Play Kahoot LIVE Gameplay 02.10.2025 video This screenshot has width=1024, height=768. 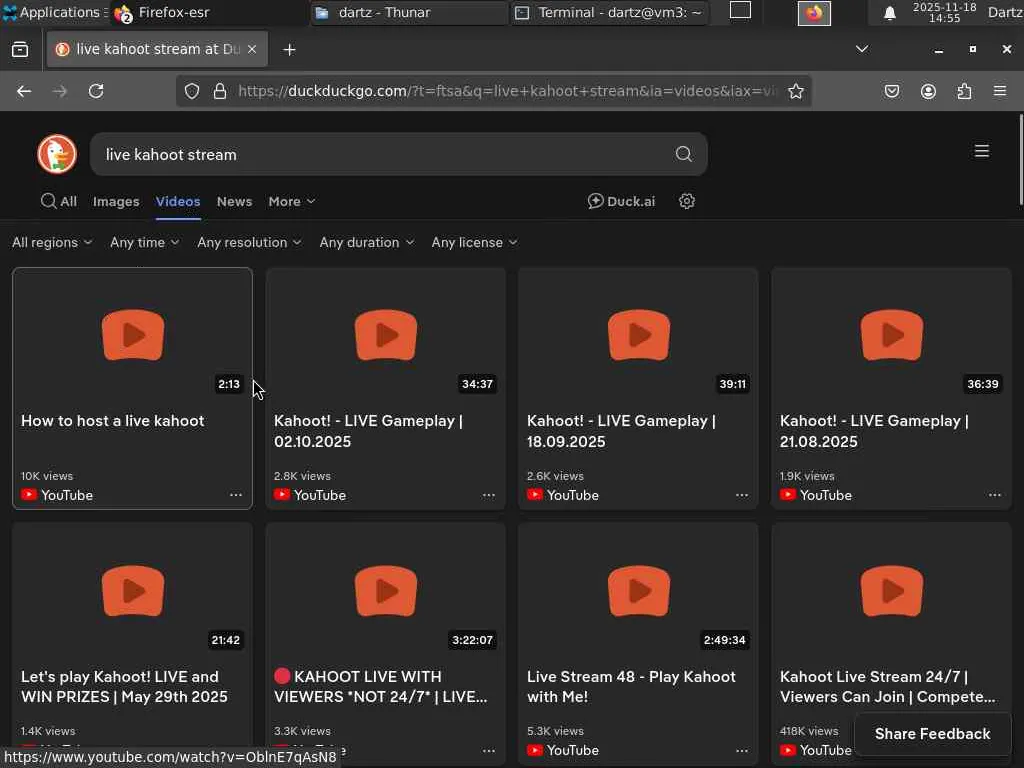click(x=386, y=335)
